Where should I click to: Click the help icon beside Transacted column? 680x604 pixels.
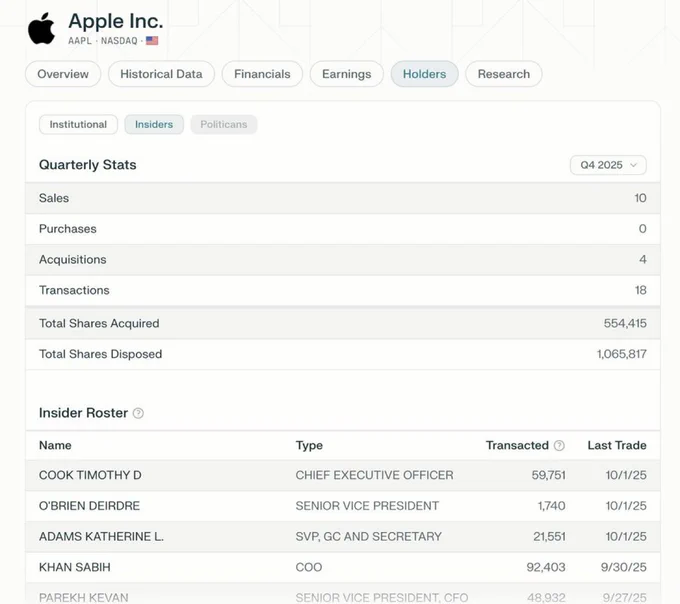point(559,446)
